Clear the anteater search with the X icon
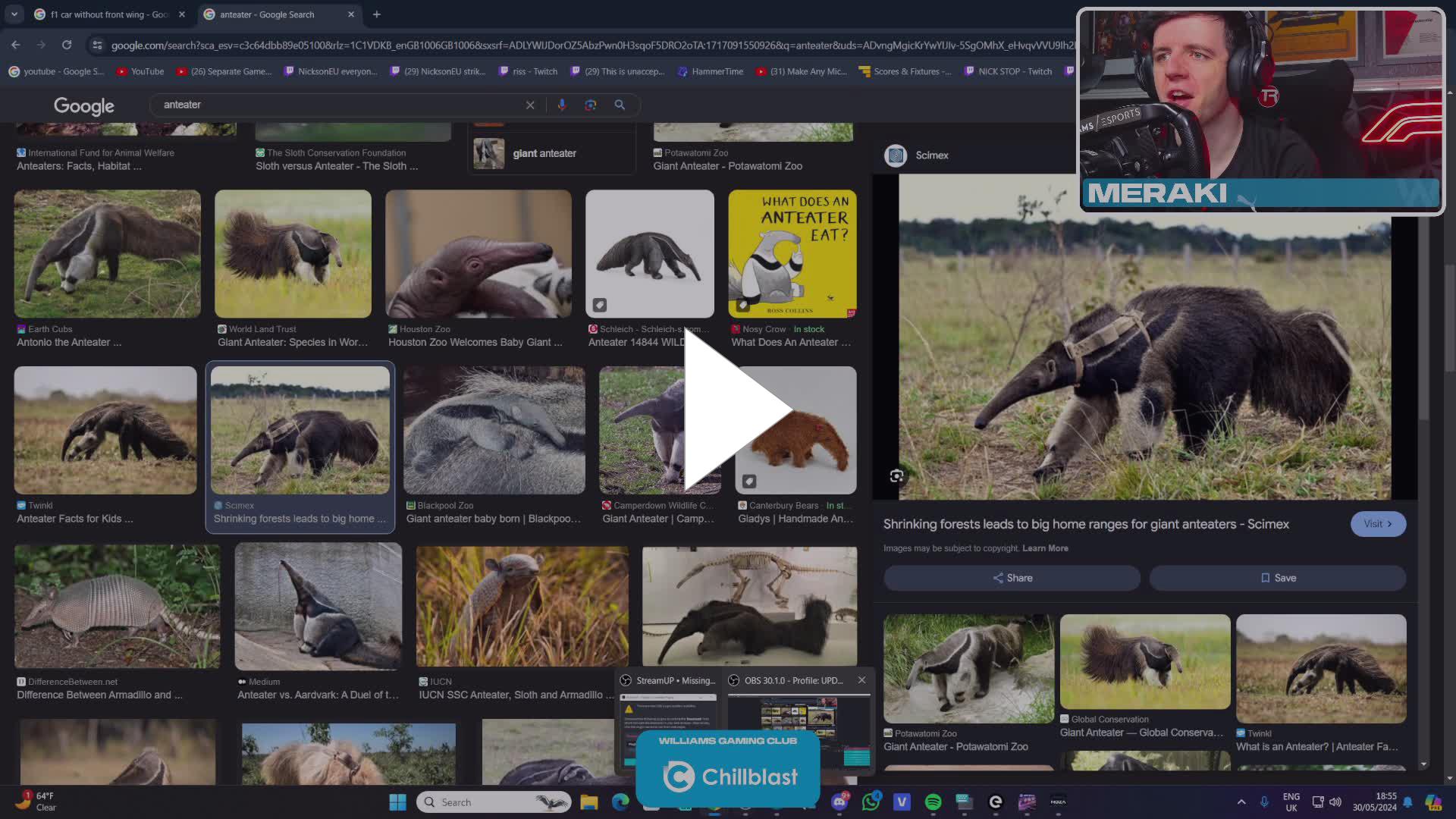1456x819 pixels. click(x=530, y=105)
